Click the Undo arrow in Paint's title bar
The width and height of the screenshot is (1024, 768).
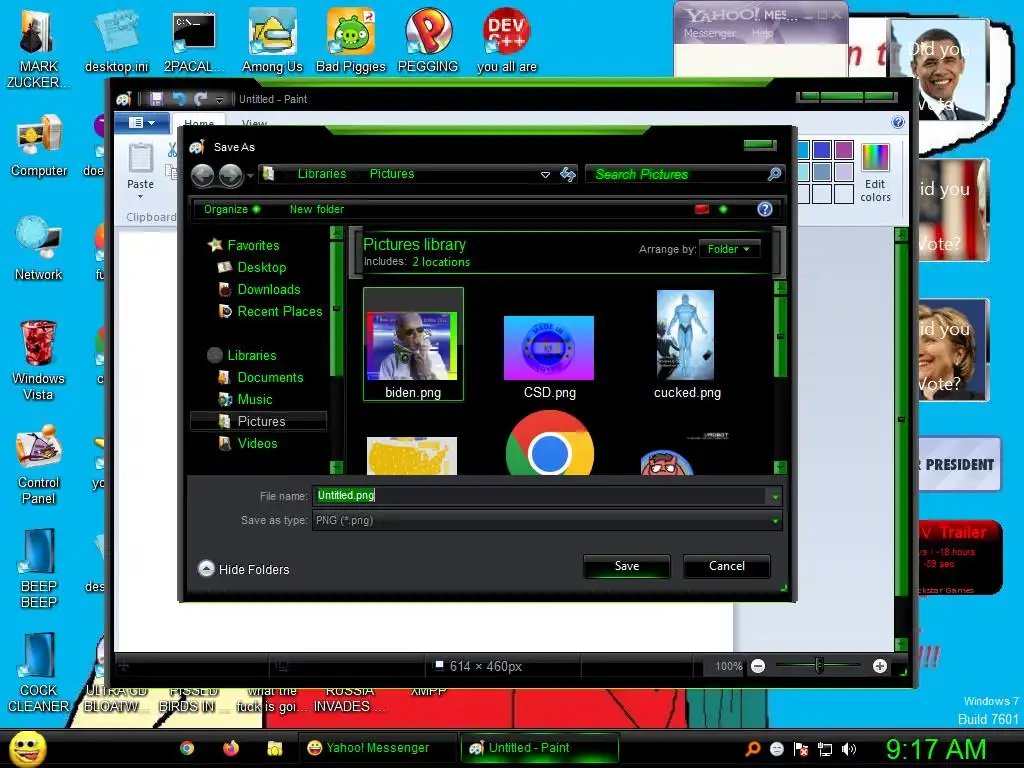[178, 99]
